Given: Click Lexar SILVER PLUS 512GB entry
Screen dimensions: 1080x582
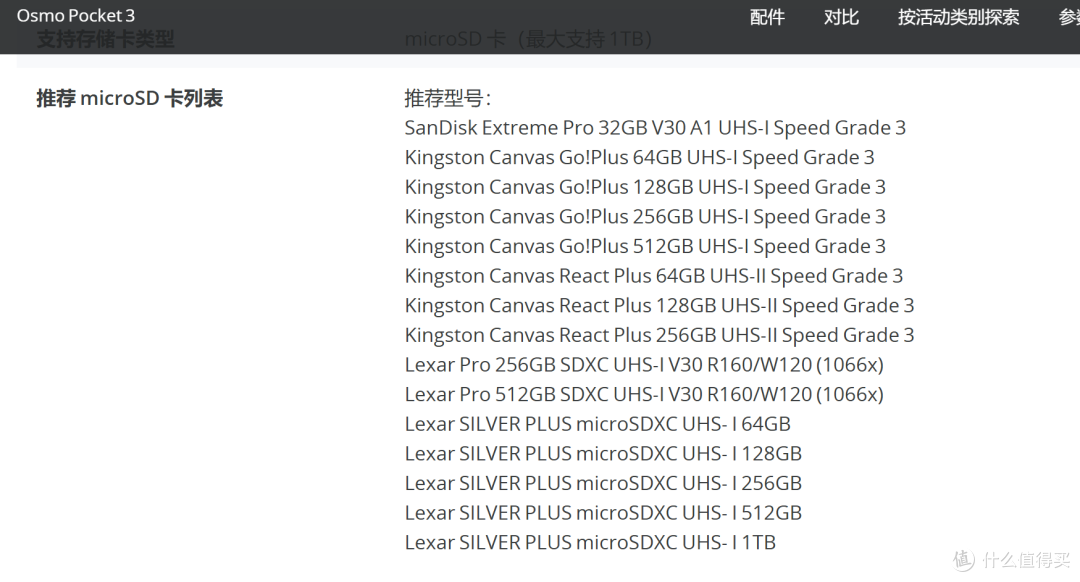Looking at the screenshot, I should (x=603, y=512).
